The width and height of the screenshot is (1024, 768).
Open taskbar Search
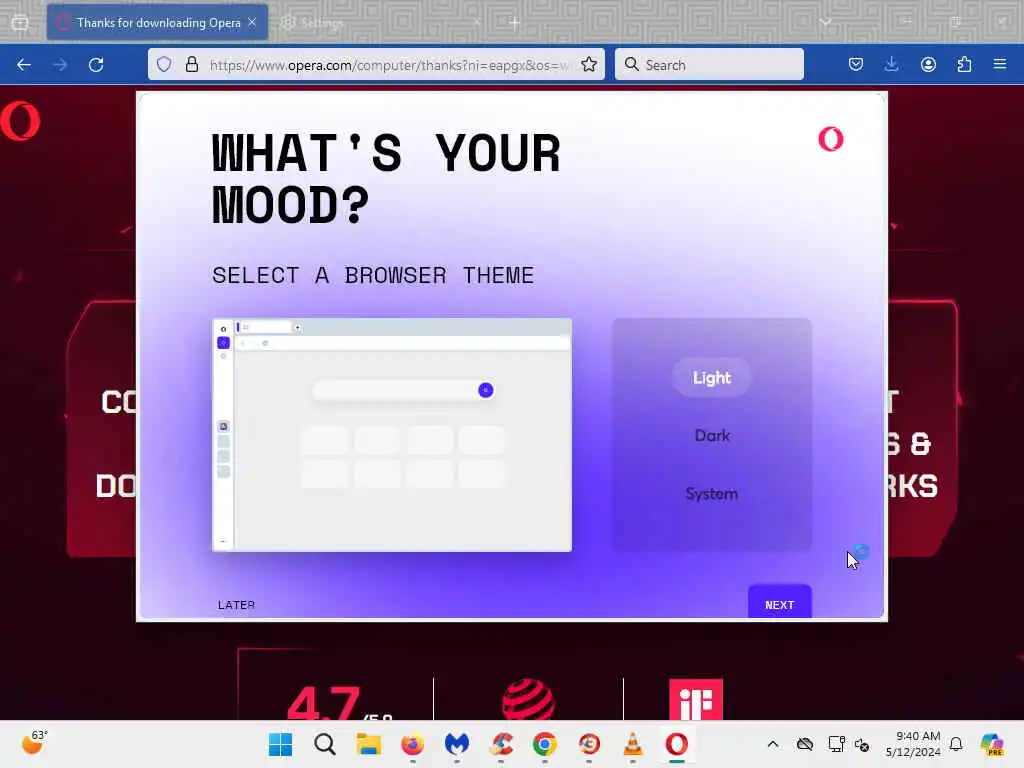(x=325, y=744)
